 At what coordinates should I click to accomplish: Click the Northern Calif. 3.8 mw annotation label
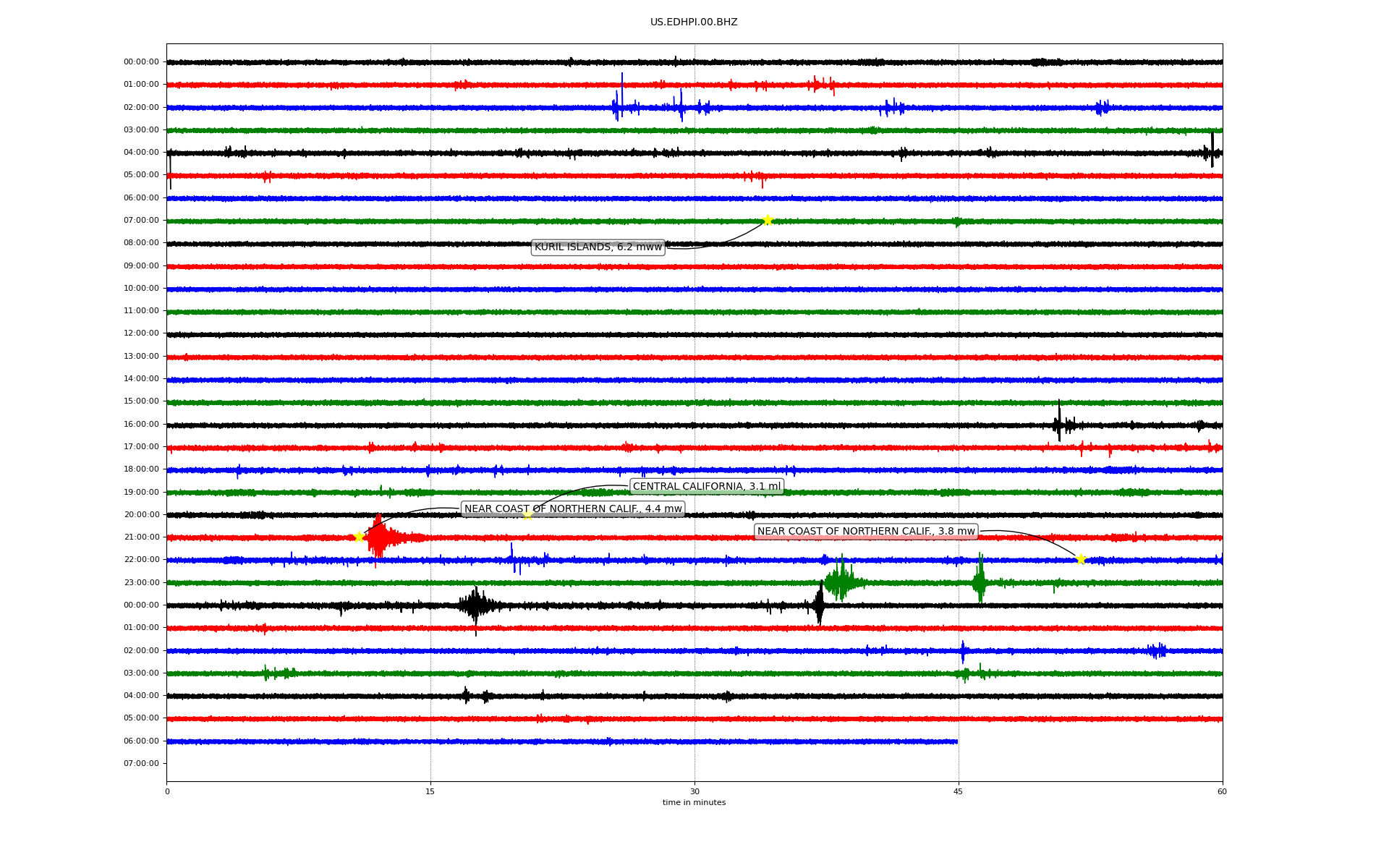pos(866,532)
